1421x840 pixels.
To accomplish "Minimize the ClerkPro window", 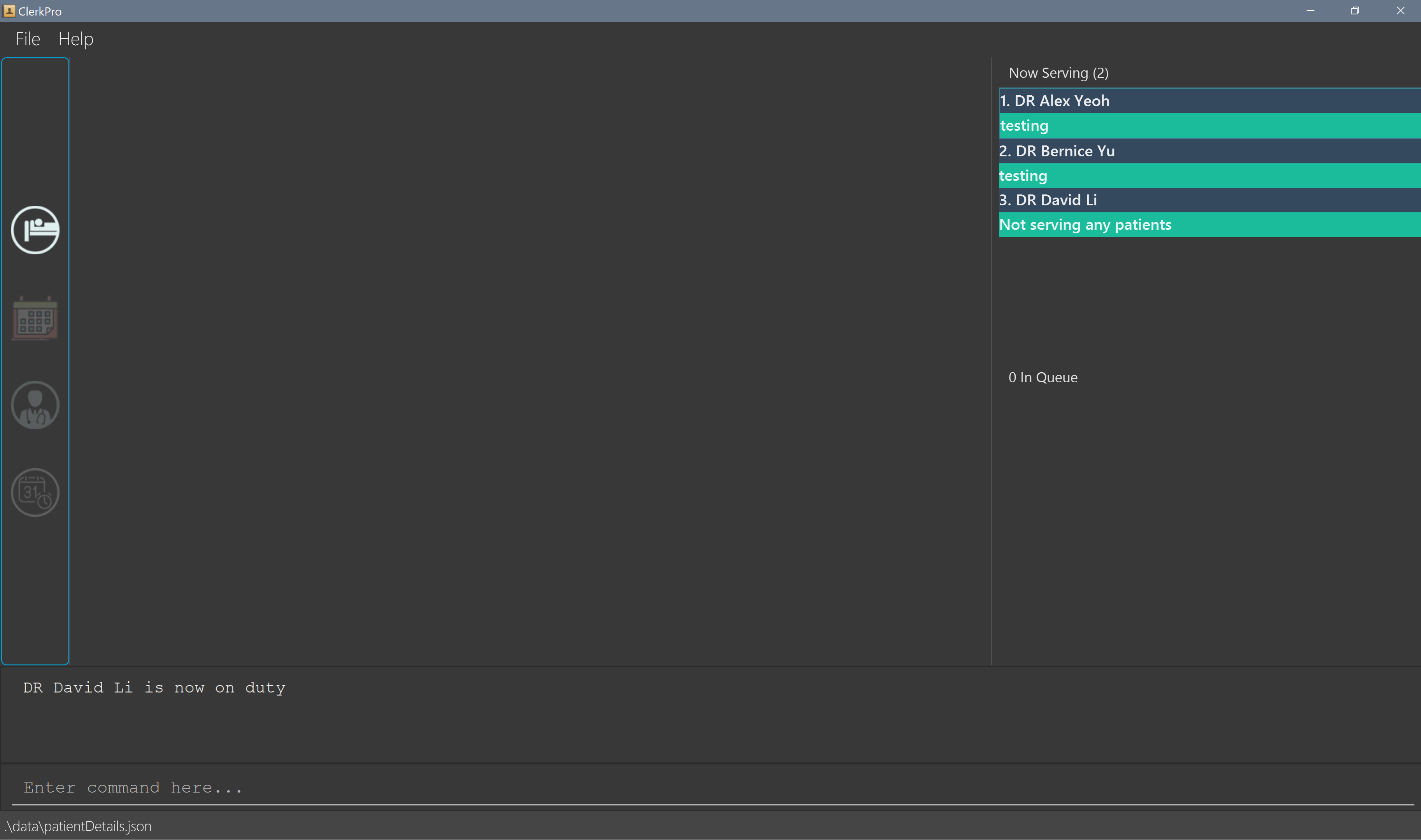I will [x=1310, y=11].
